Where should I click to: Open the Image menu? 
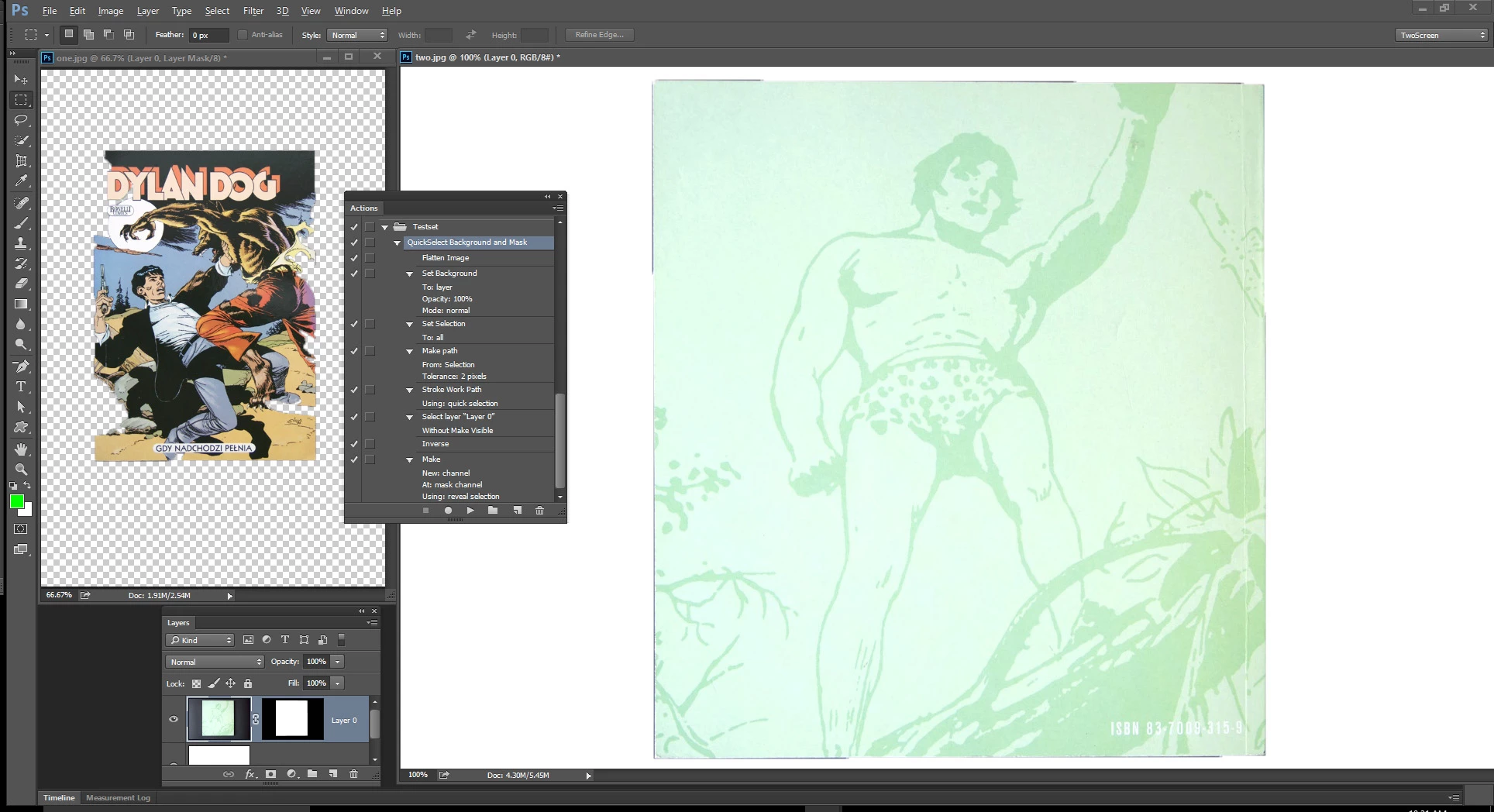(111, 11)
